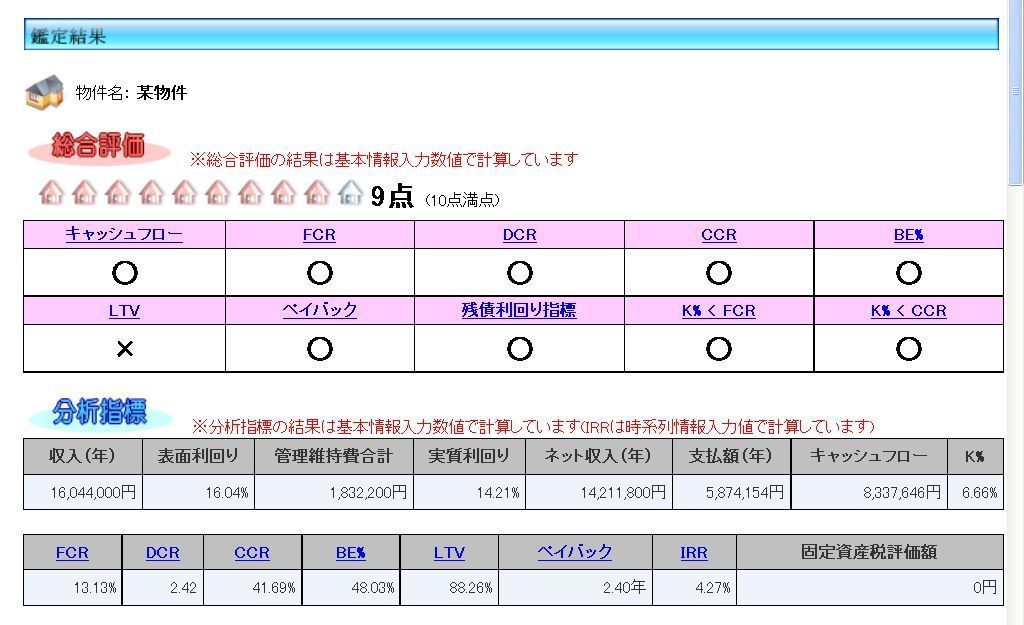Open the IRR link in bottom table
This screenshot has height=625, width=1024.
click(693, 552)
